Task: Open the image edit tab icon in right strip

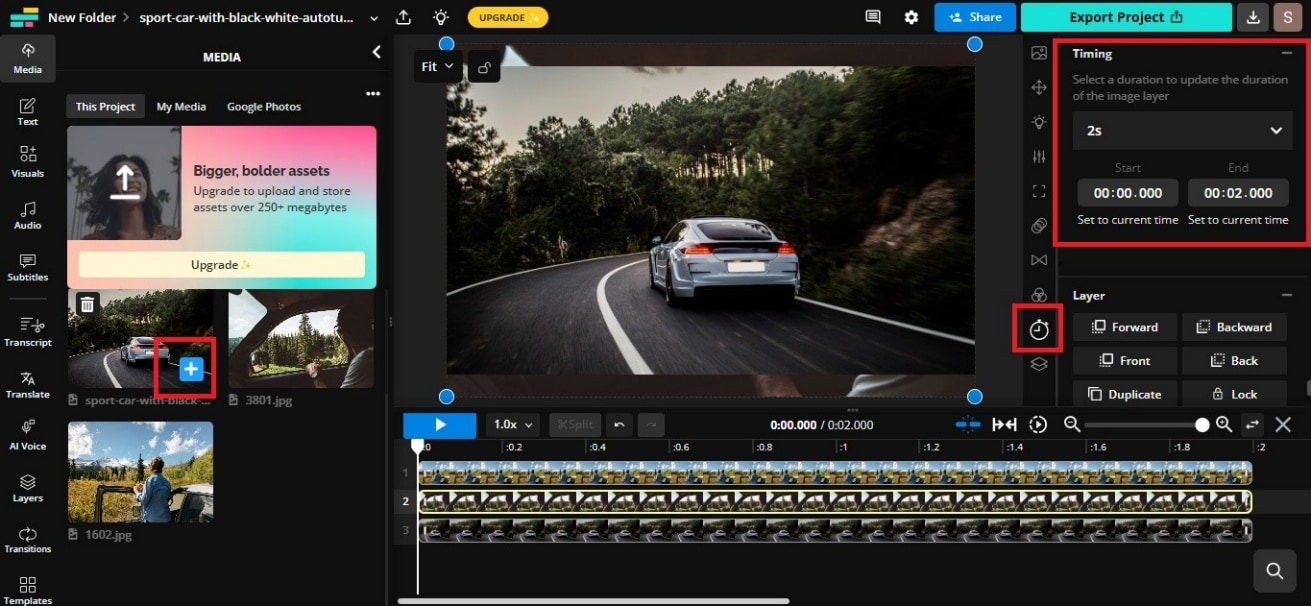Action: pos(1039,53)
